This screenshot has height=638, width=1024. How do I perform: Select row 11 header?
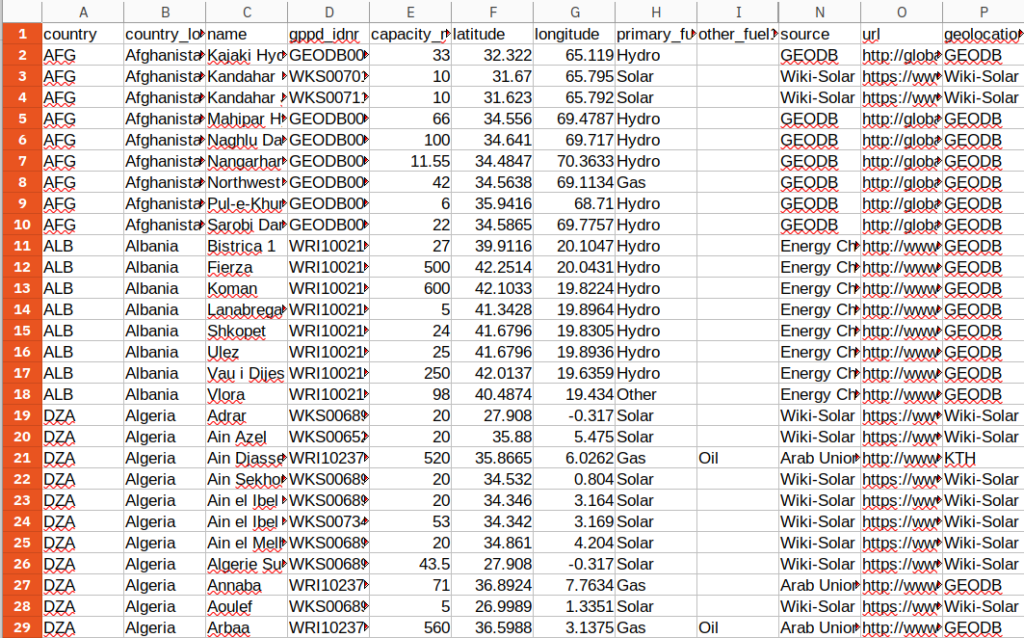tap(22, 246)
